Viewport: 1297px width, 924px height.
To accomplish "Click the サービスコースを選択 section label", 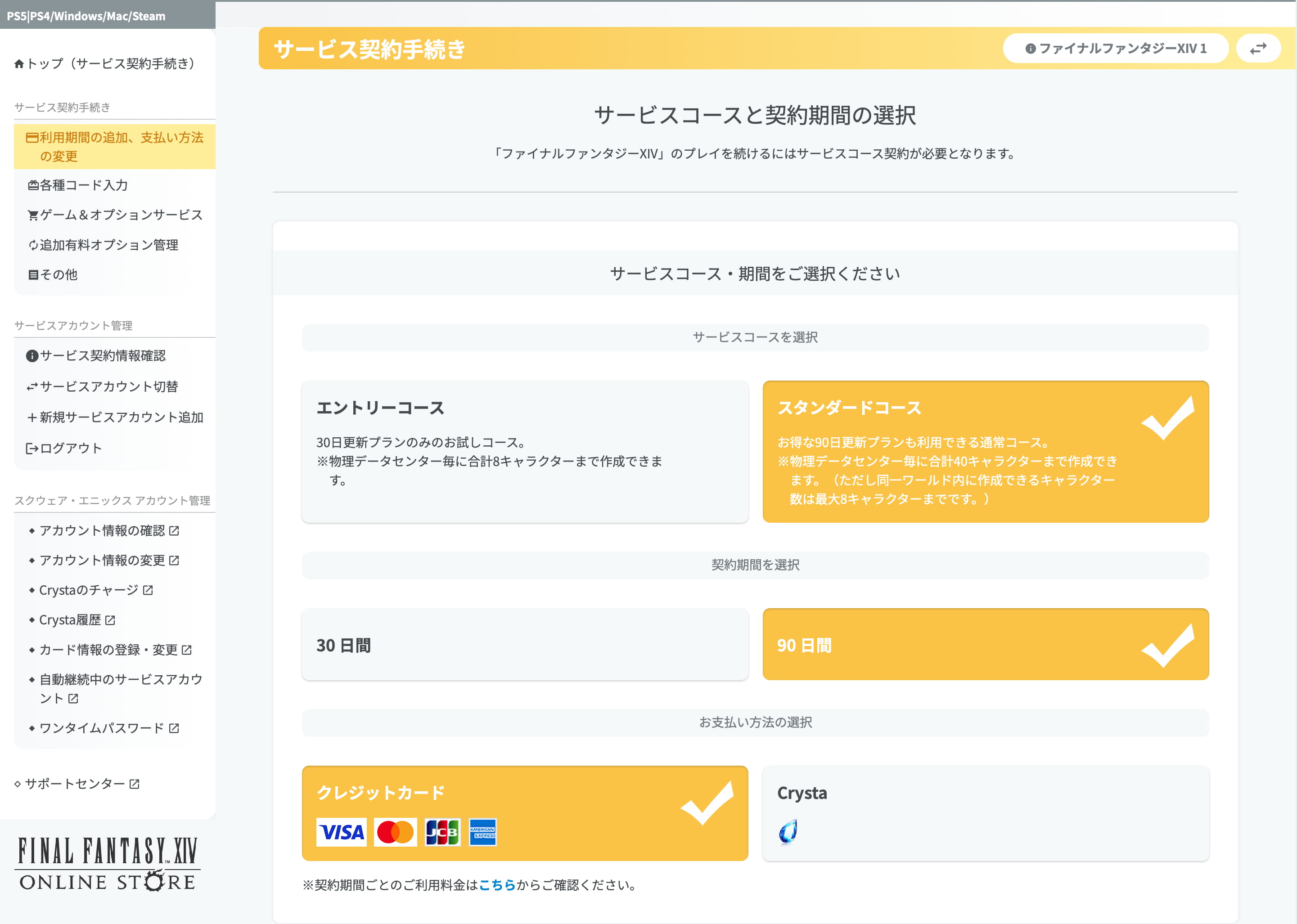I will [x=755, y=337].
